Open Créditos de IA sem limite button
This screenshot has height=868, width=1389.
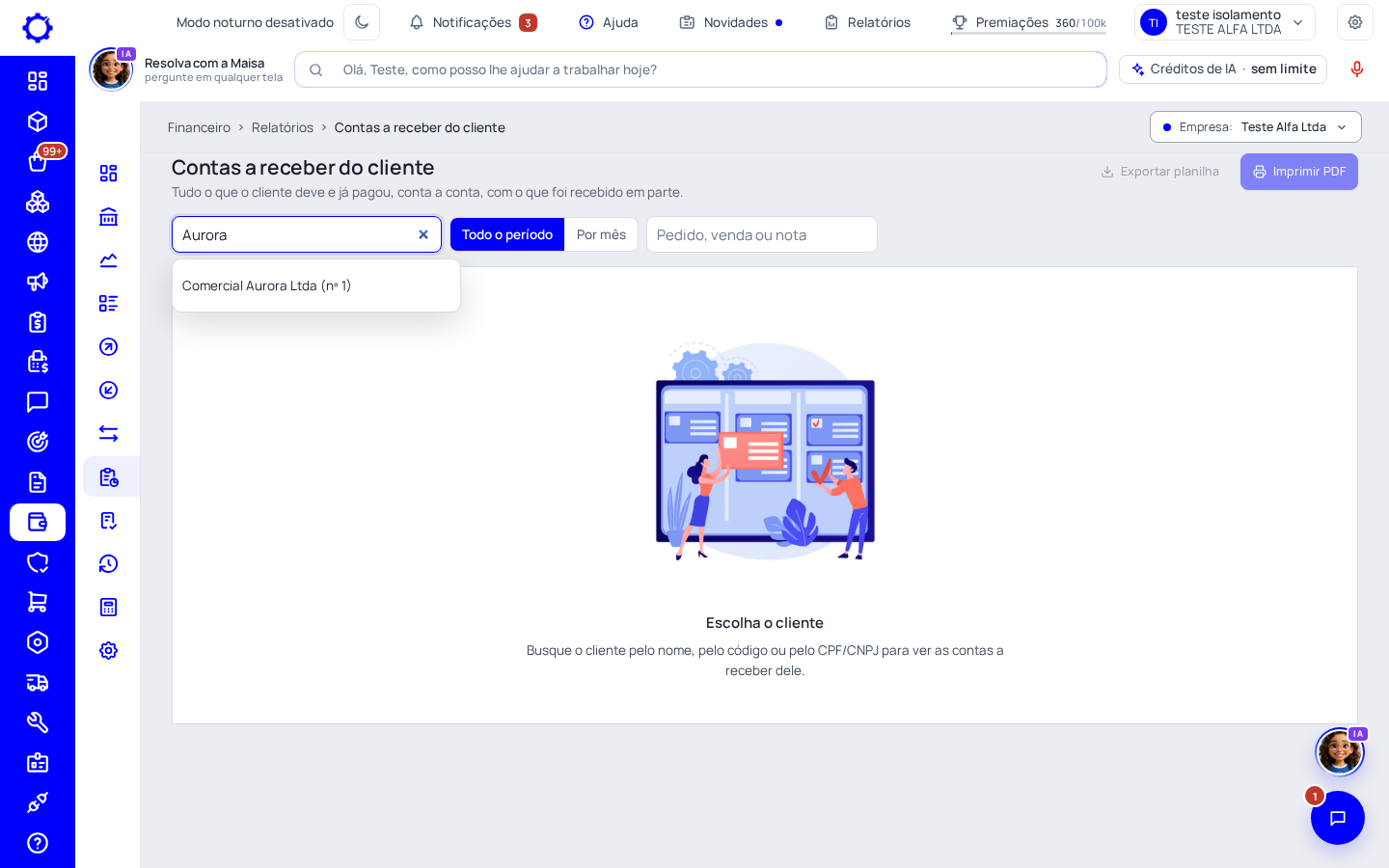[1223, 69]
